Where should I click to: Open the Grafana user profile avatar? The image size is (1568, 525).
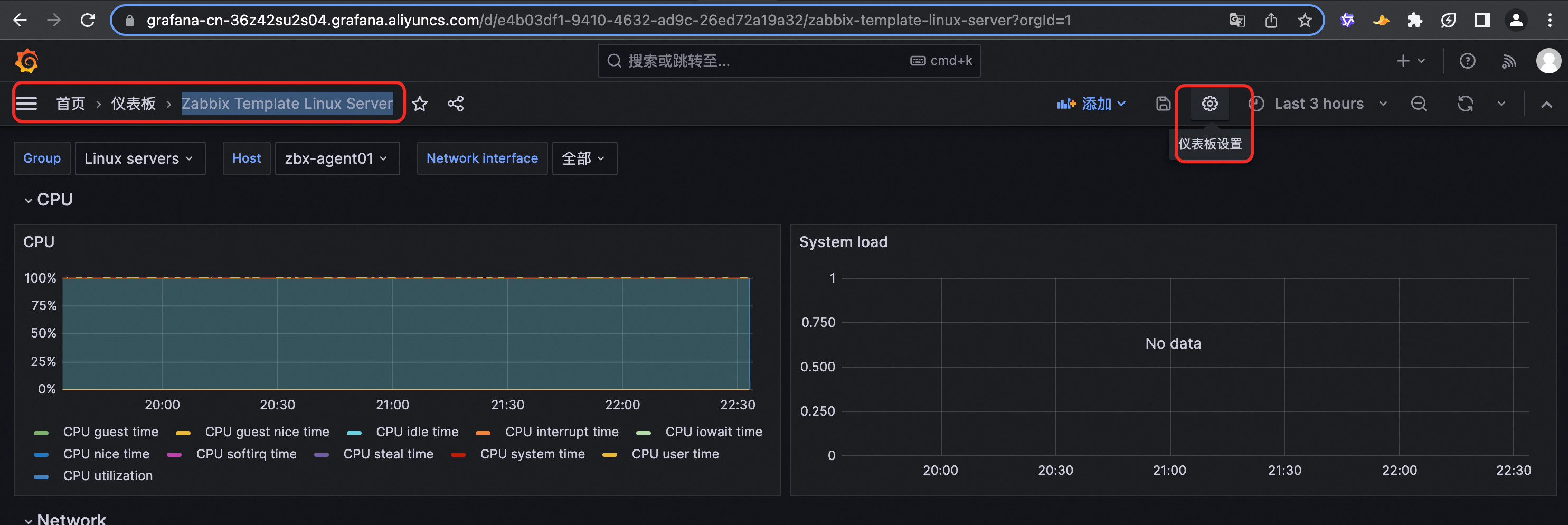(1548, 61)
